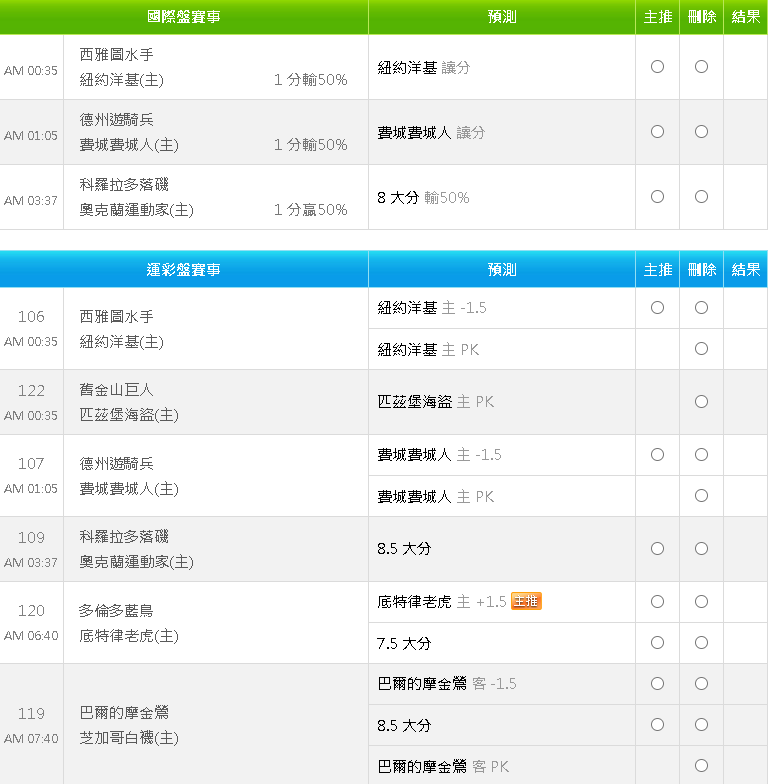Click the 國際盤賽事 header
Viewport: 768px width, 784px height.
184,17
